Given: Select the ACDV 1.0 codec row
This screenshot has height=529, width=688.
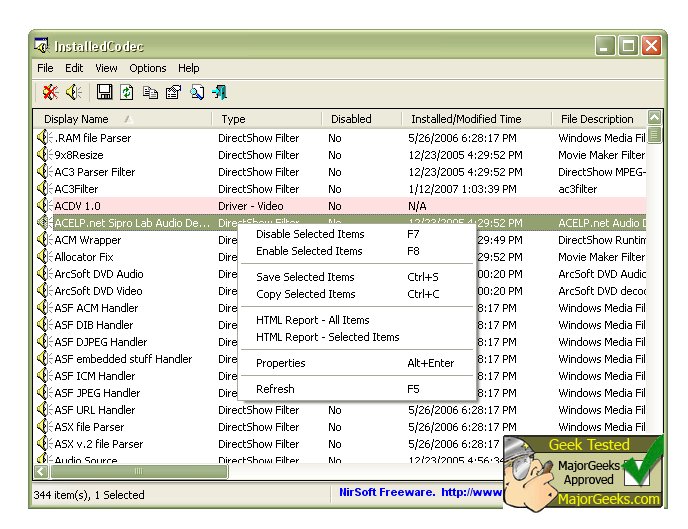Looking at the screenshot, I should [77, 206].
